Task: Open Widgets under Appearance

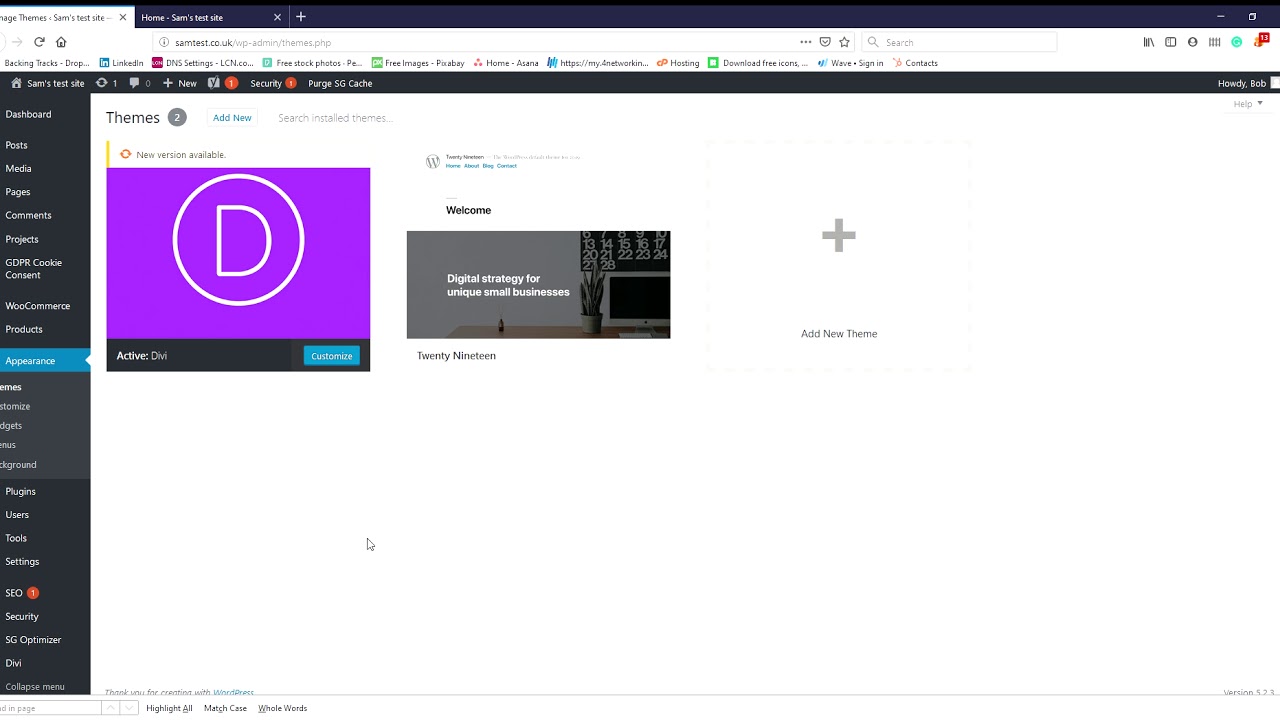Action: 11,426
